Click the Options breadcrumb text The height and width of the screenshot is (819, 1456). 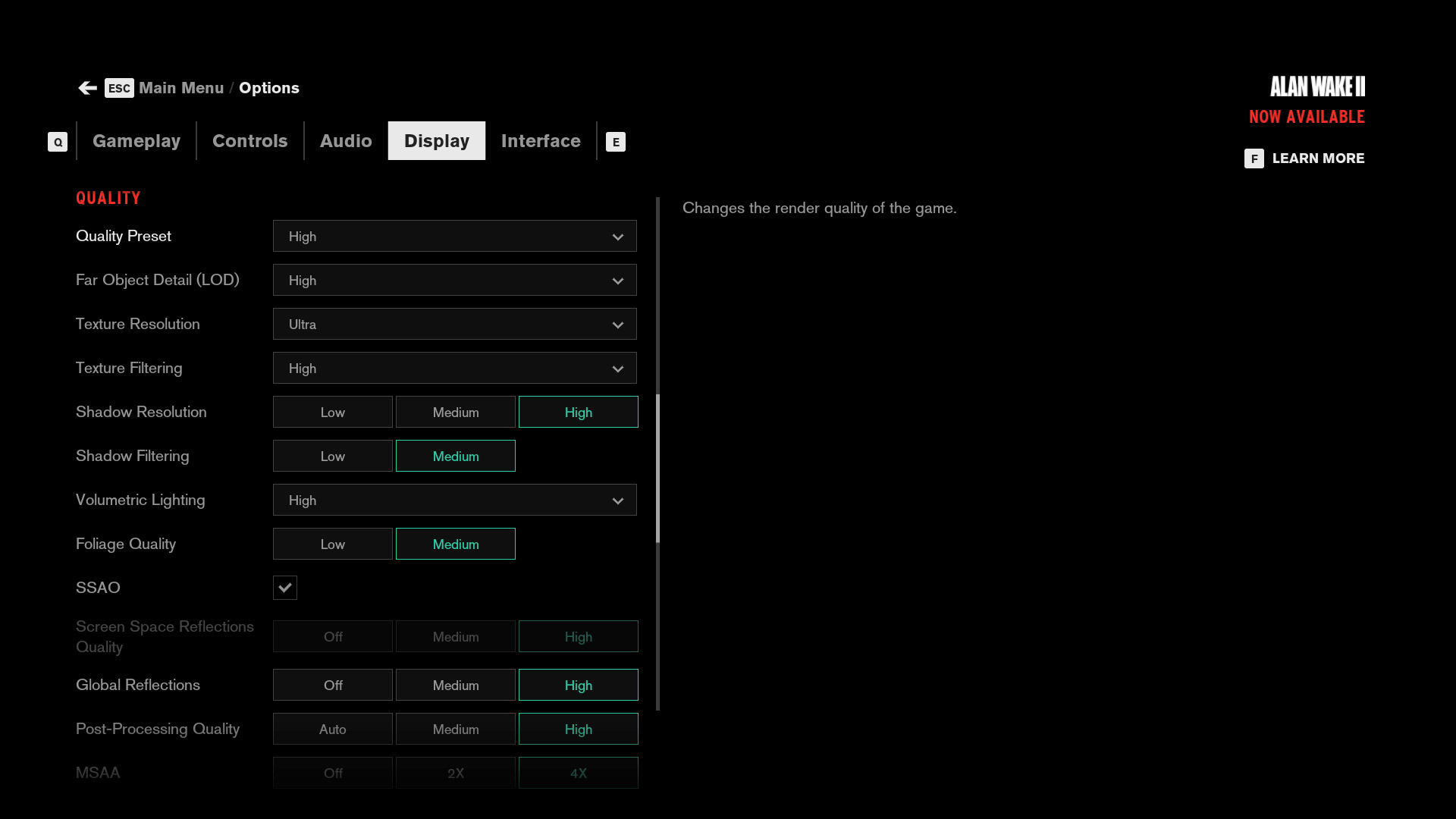point(269,88)
